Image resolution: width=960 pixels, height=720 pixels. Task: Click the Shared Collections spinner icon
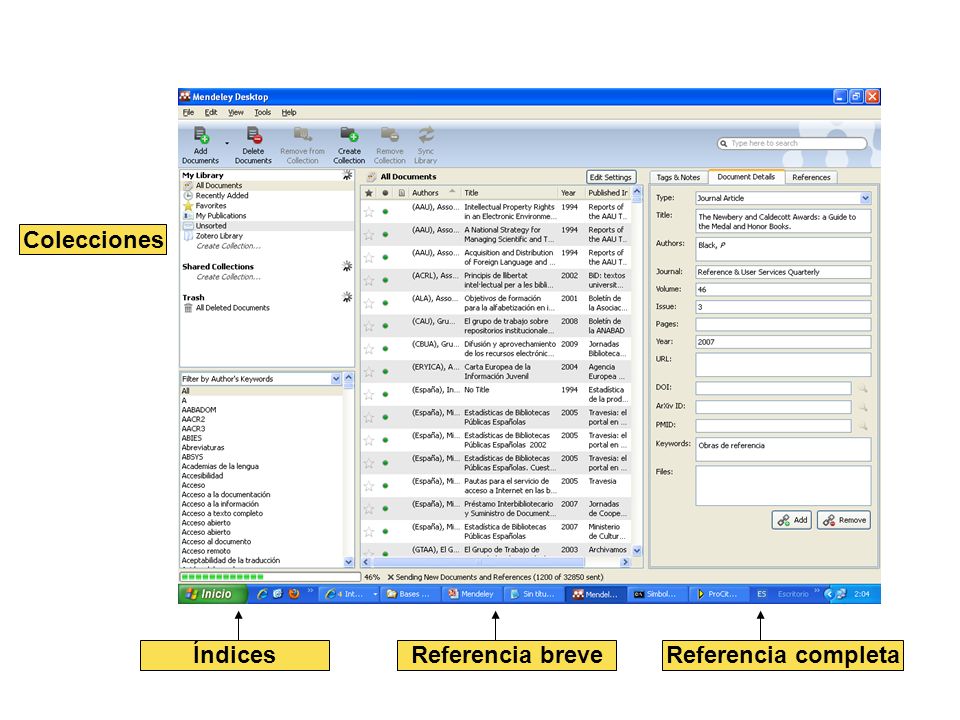[347, 266]
